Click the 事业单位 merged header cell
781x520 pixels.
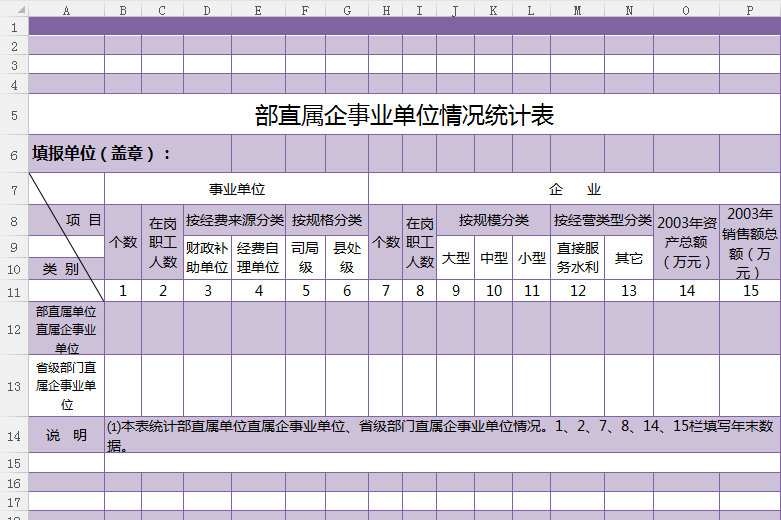point(236,188)
